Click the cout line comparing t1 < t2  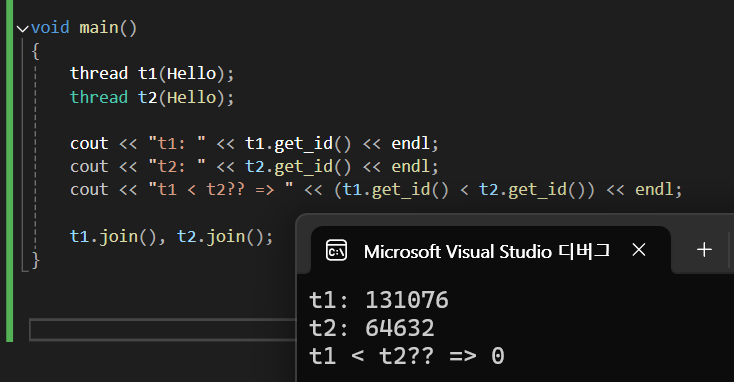376,190
